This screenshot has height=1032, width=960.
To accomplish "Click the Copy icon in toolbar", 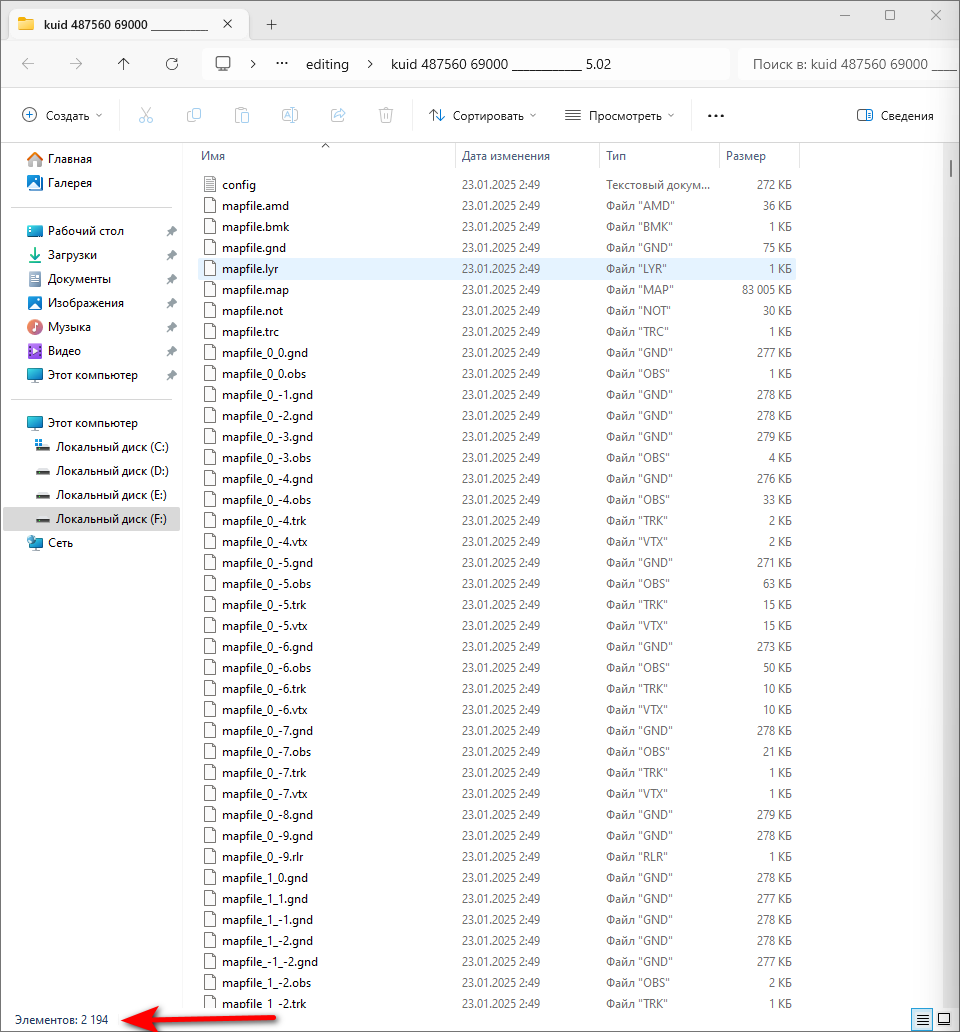I will tap(193, 116).
